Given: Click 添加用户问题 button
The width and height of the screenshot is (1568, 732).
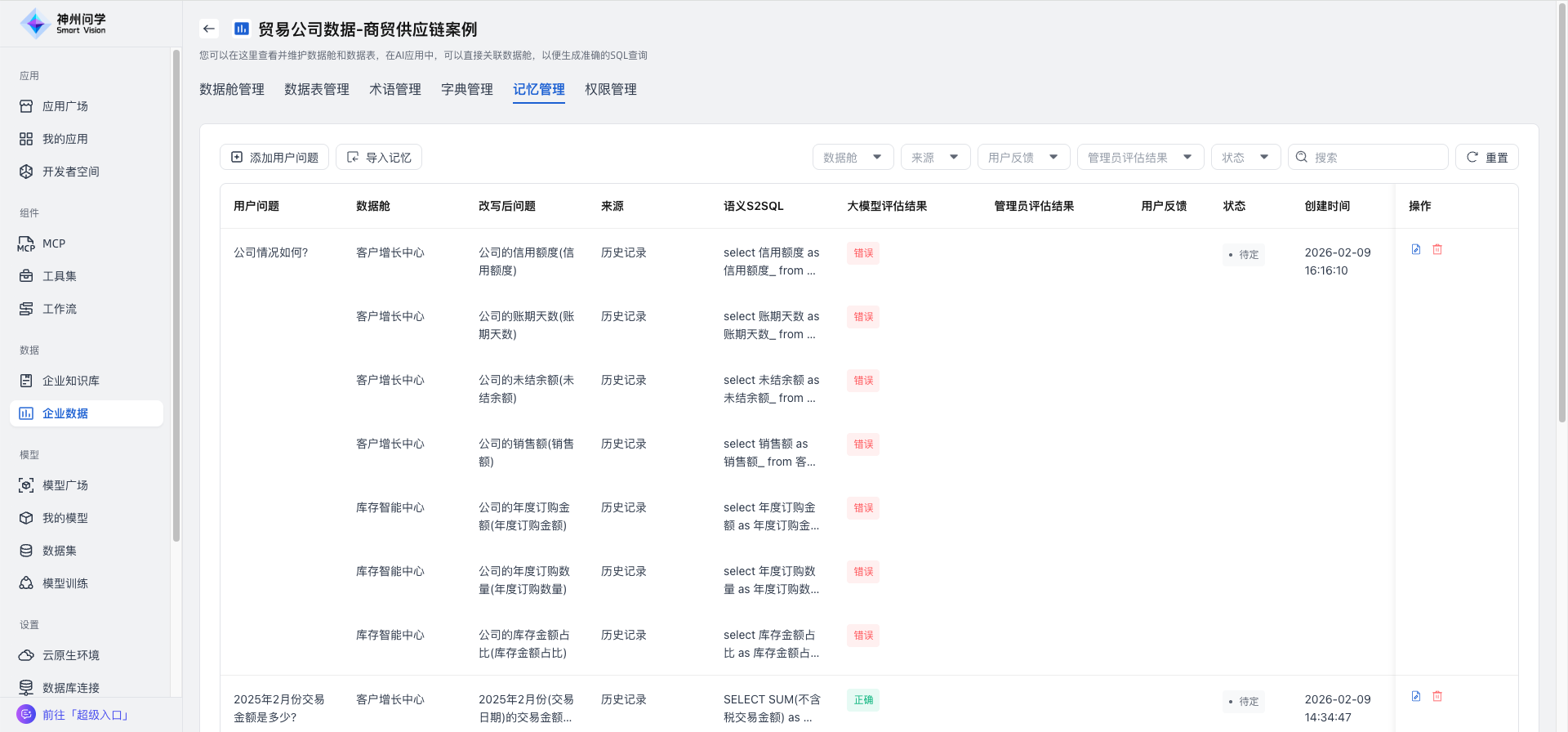Looking at the screenshot, I should pos(274,157).
